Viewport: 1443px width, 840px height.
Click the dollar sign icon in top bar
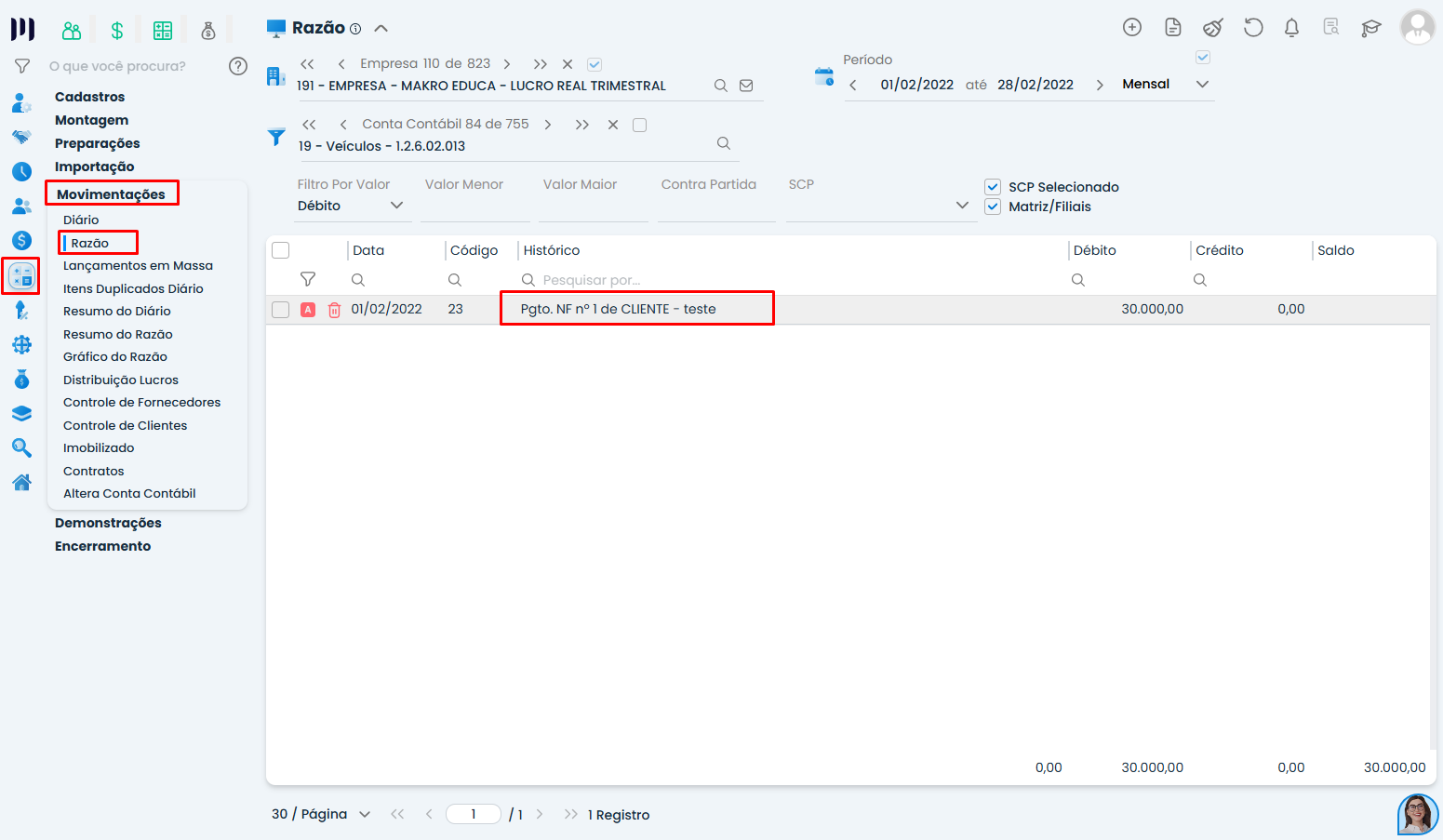point(117,31)
